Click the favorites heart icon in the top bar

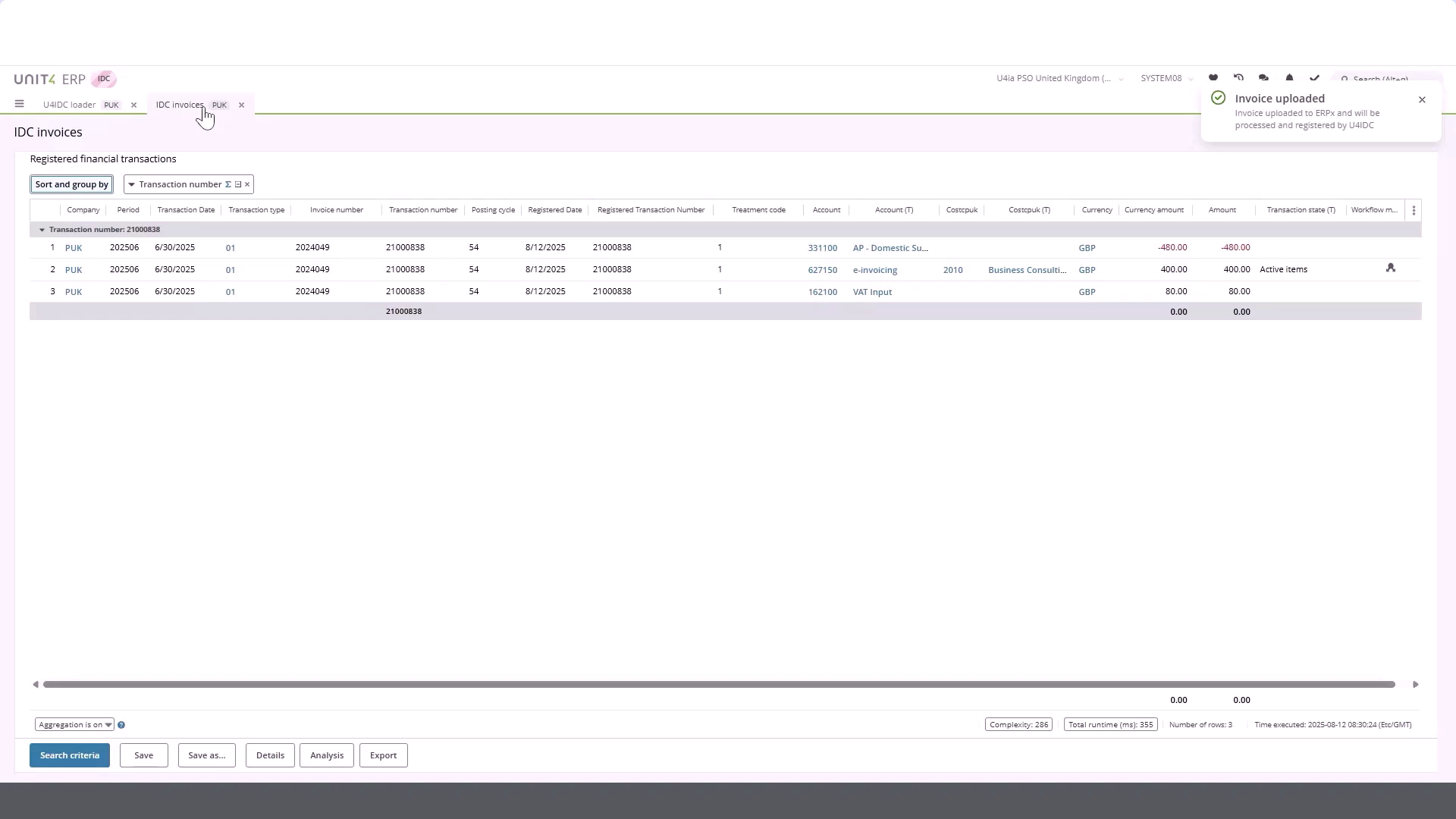pyautogui.click(x=1214, y=77)
